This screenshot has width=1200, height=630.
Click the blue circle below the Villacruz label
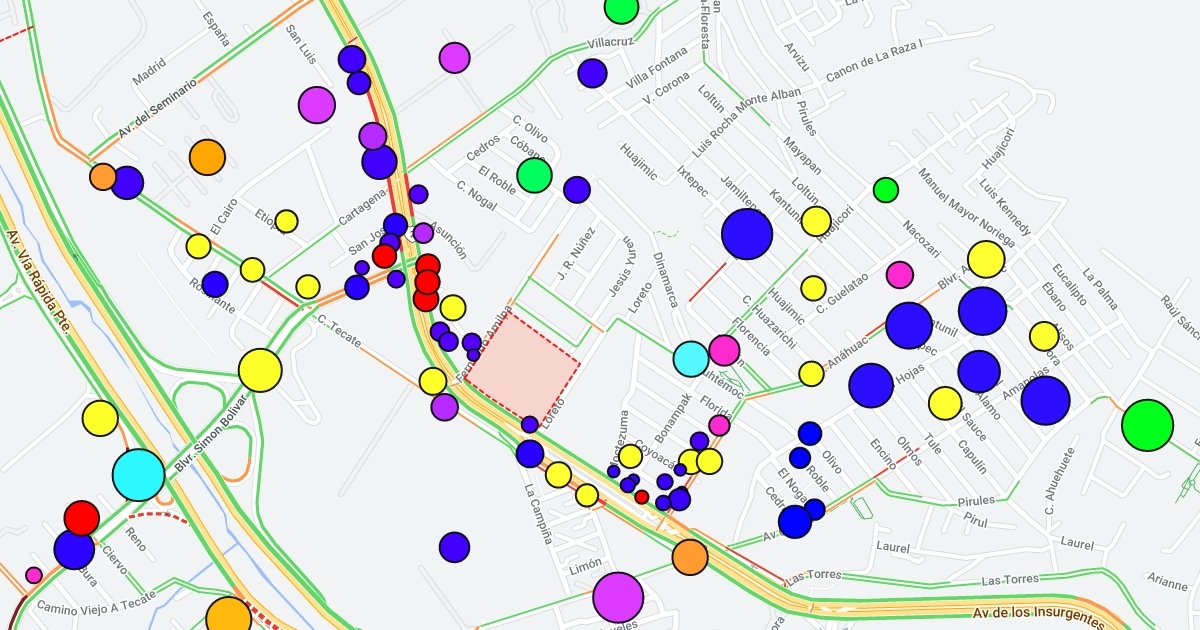(x=592, y=73)
